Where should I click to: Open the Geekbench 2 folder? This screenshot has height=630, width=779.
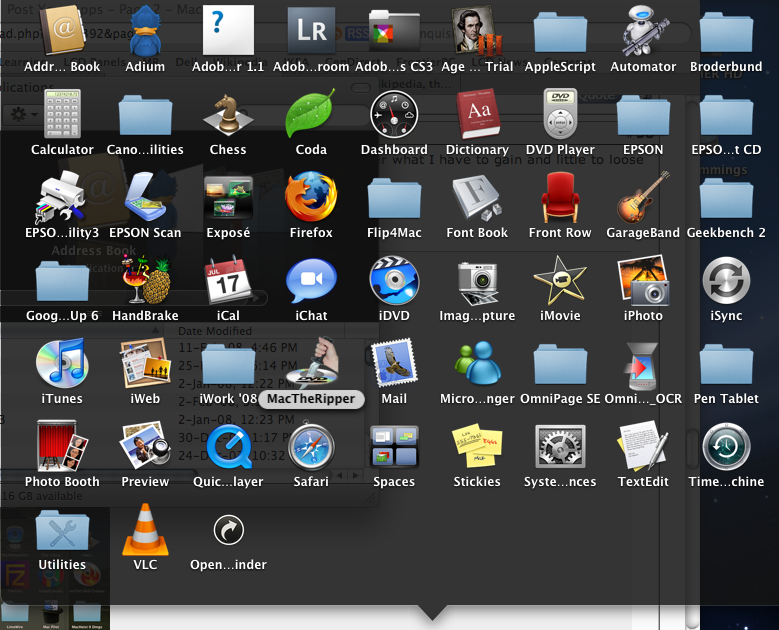pos(726,198)
